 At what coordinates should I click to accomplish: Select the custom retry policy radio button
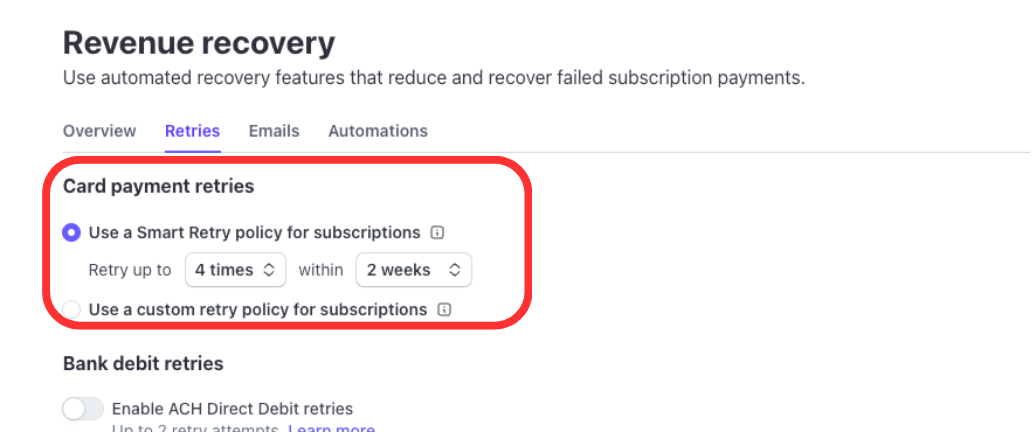click(x=72, y=310)
